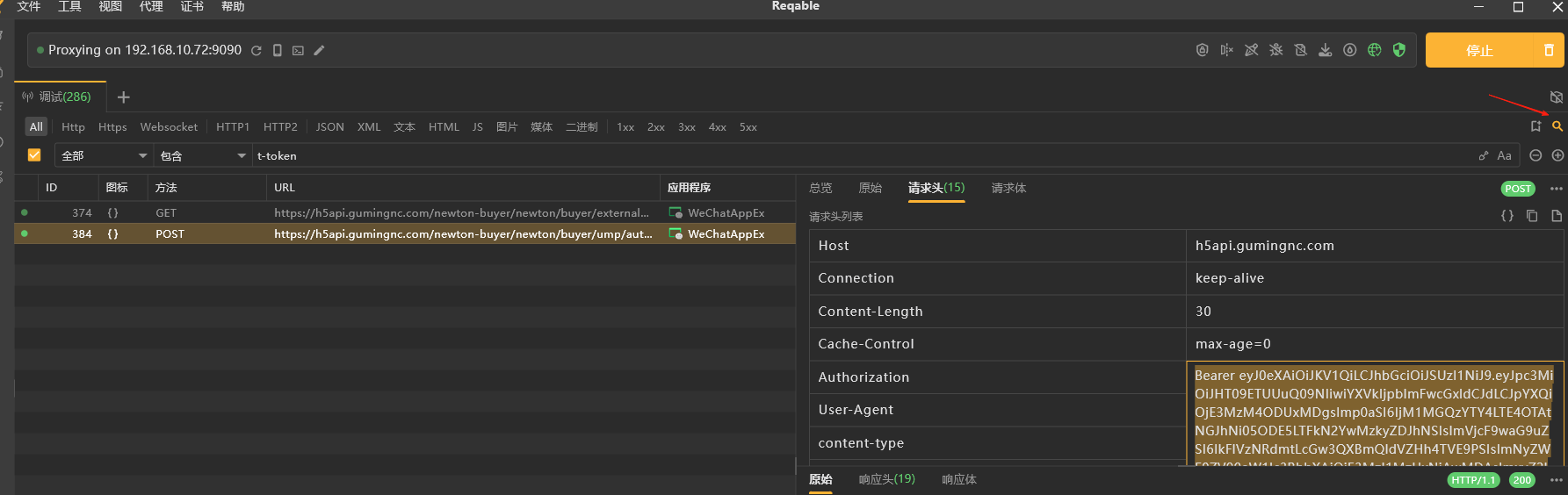This screenshot has width=1568, height=495.
Task: Click the orange search magnifier icon
Action: coord(1557,126)
